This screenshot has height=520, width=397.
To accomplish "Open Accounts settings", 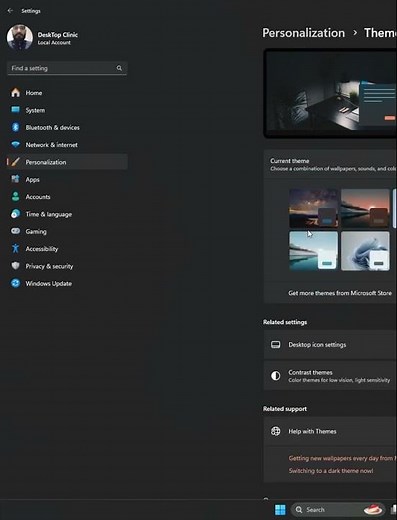I will click(67, 196).
